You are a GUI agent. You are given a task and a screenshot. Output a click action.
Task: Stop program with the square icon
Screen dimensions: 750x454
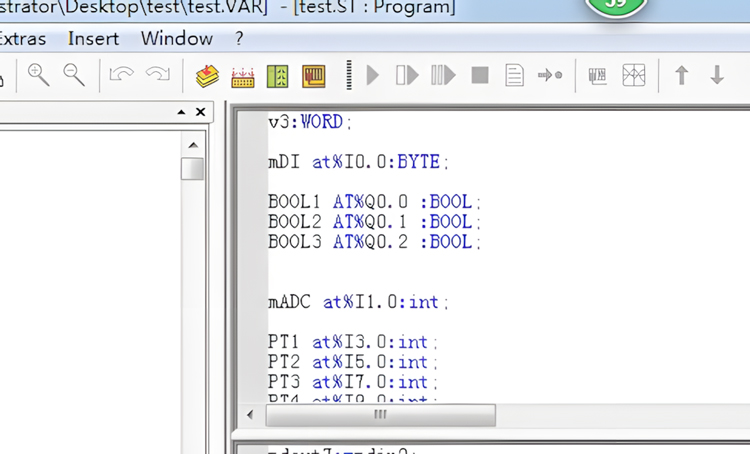[480, 75]
